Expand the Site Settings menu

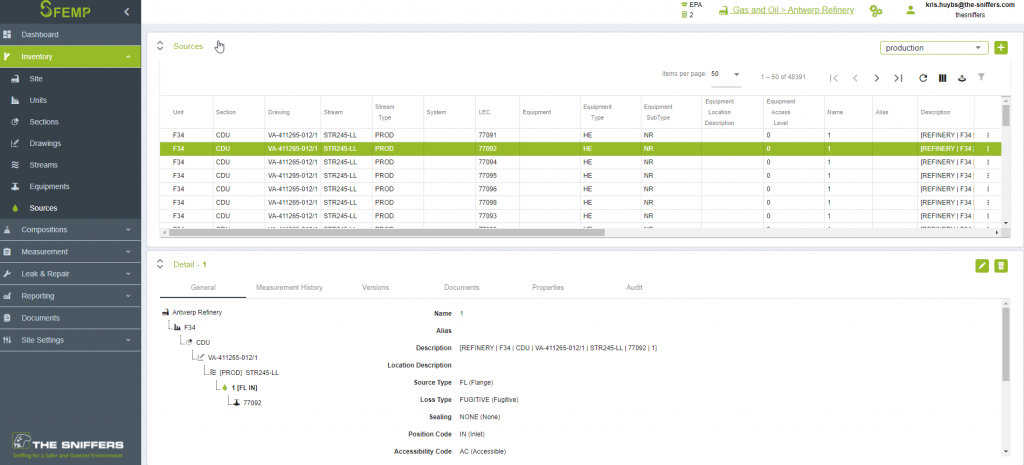click(70, 340)
